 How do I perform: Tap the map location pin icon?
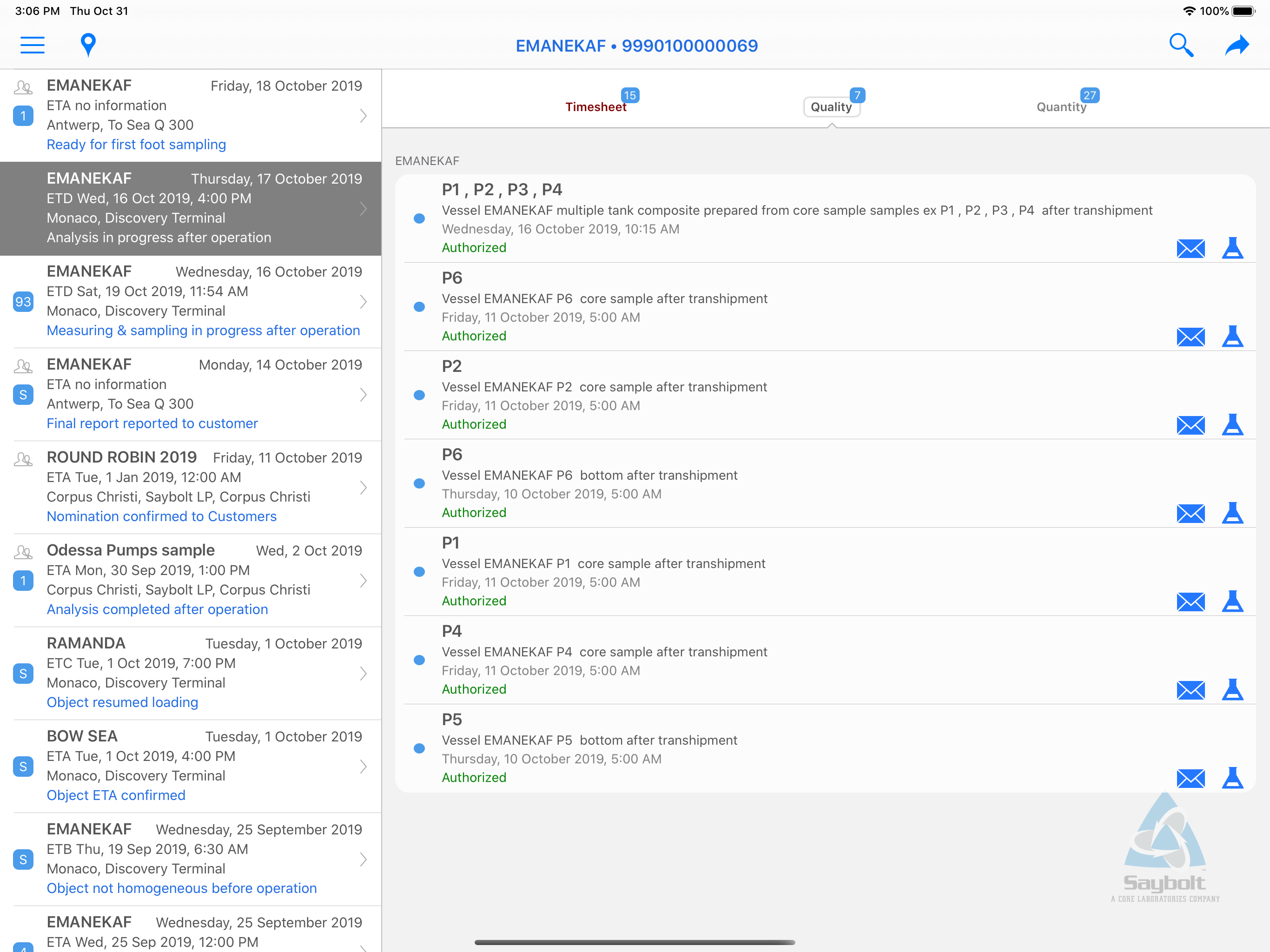88,45
